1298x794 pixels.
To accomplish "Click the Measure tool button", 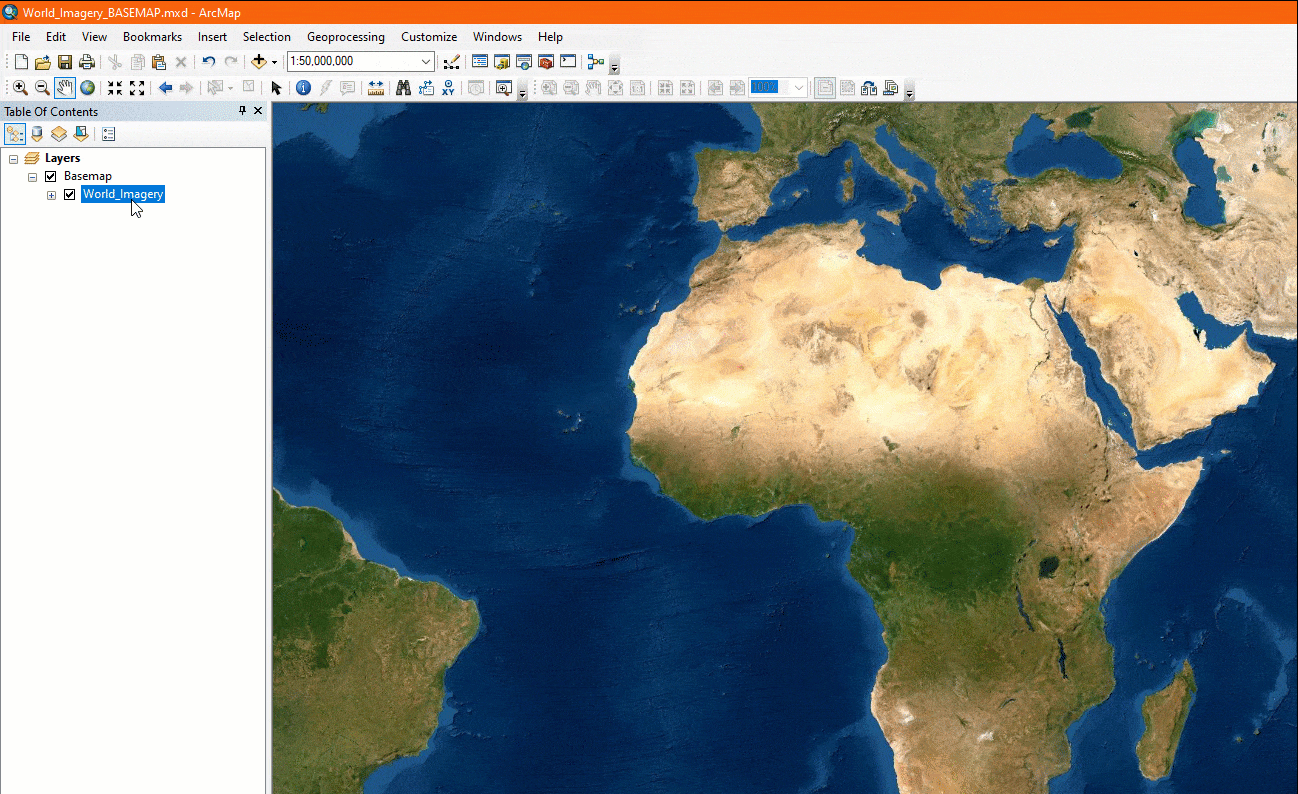I will [376, 88].
